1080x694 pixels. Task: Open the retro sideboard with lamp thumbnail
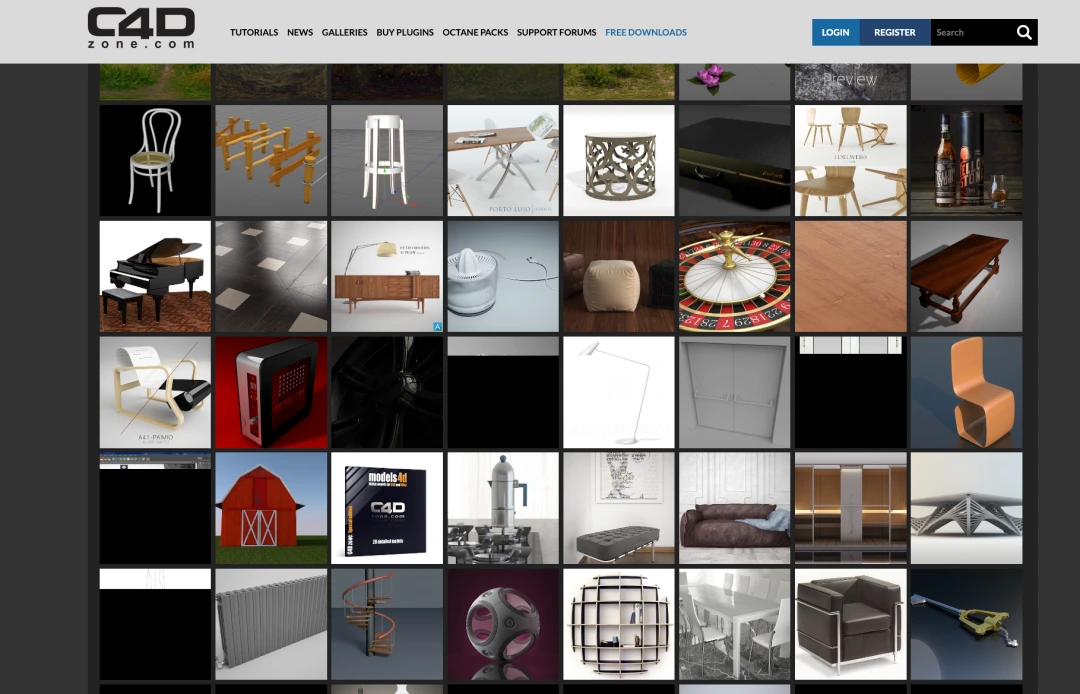[x=387, y=277]
